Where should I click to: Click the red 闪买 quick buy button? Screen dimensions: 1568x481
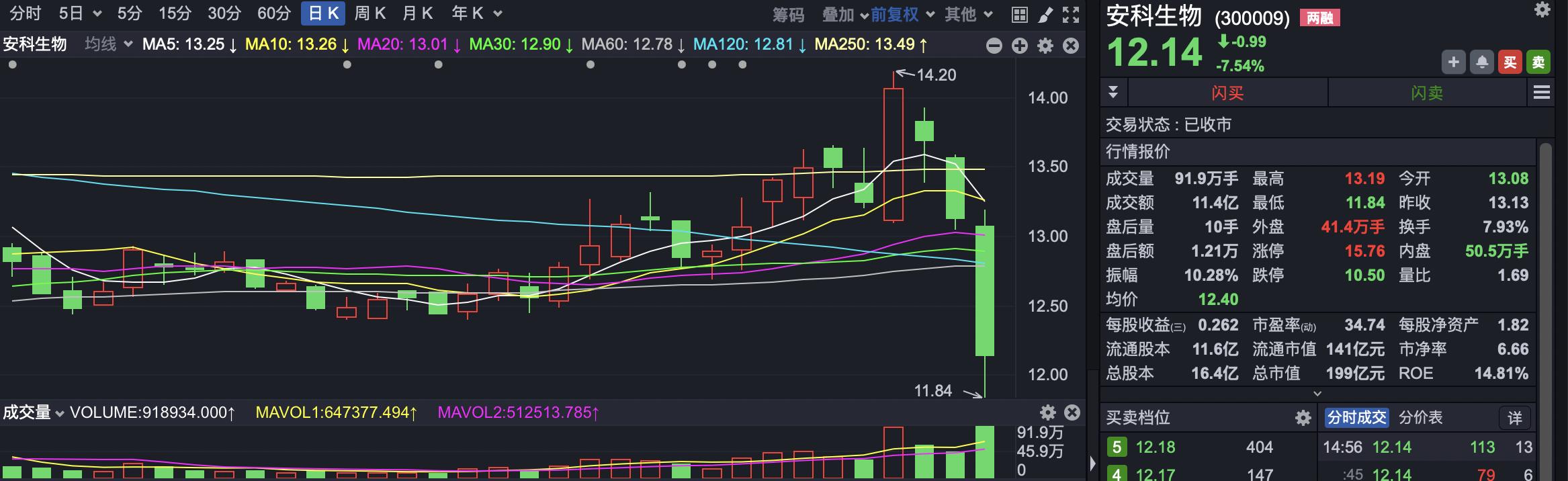pos(1227,93)
